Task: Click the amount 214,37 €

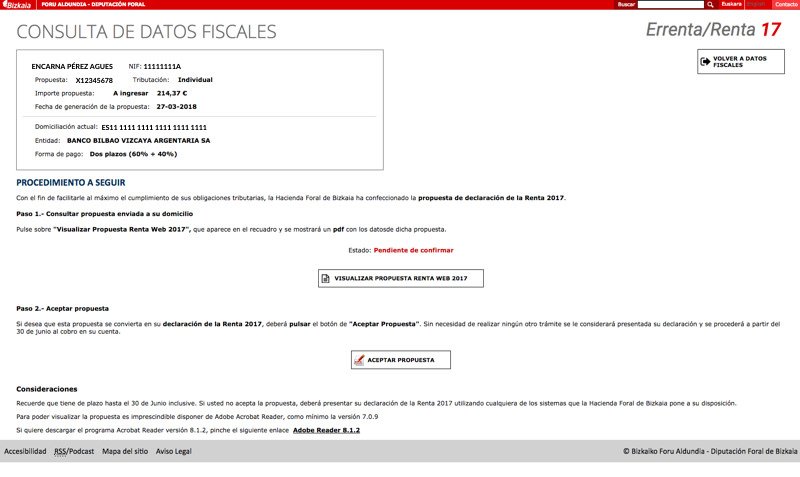Action: [172, 93]
